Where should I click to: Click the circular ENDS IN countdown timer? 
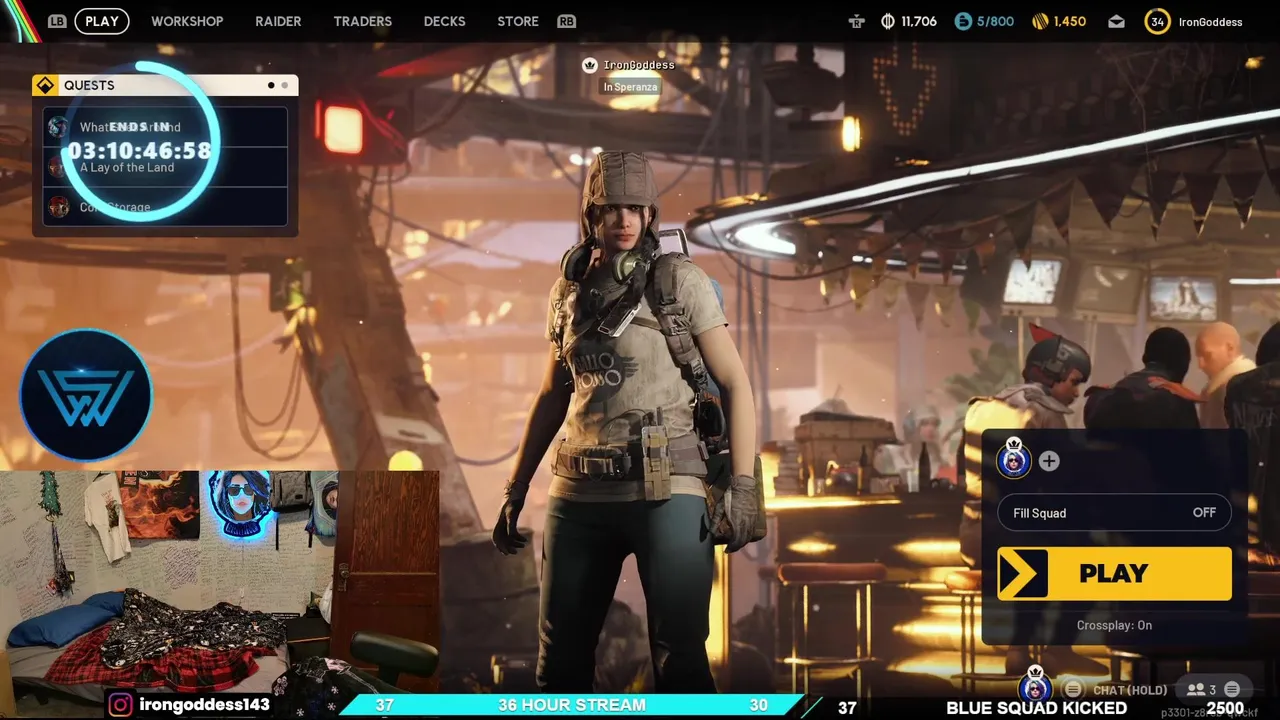[x=140, y=141]
